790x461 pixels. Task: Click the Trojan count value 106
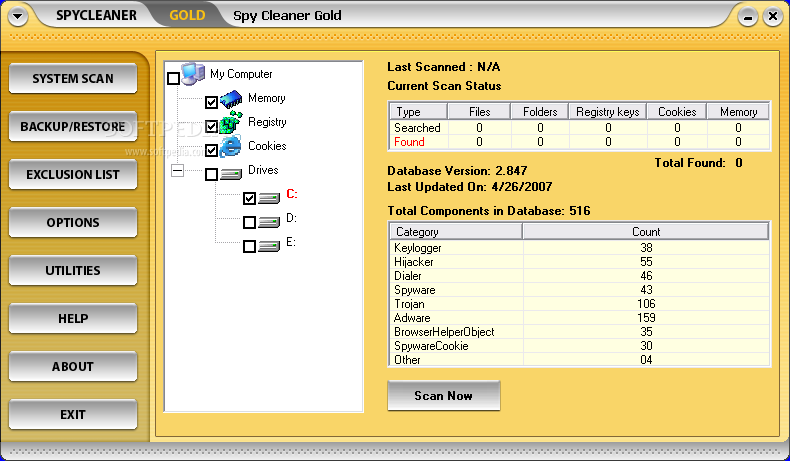click(x=646, y=304)
